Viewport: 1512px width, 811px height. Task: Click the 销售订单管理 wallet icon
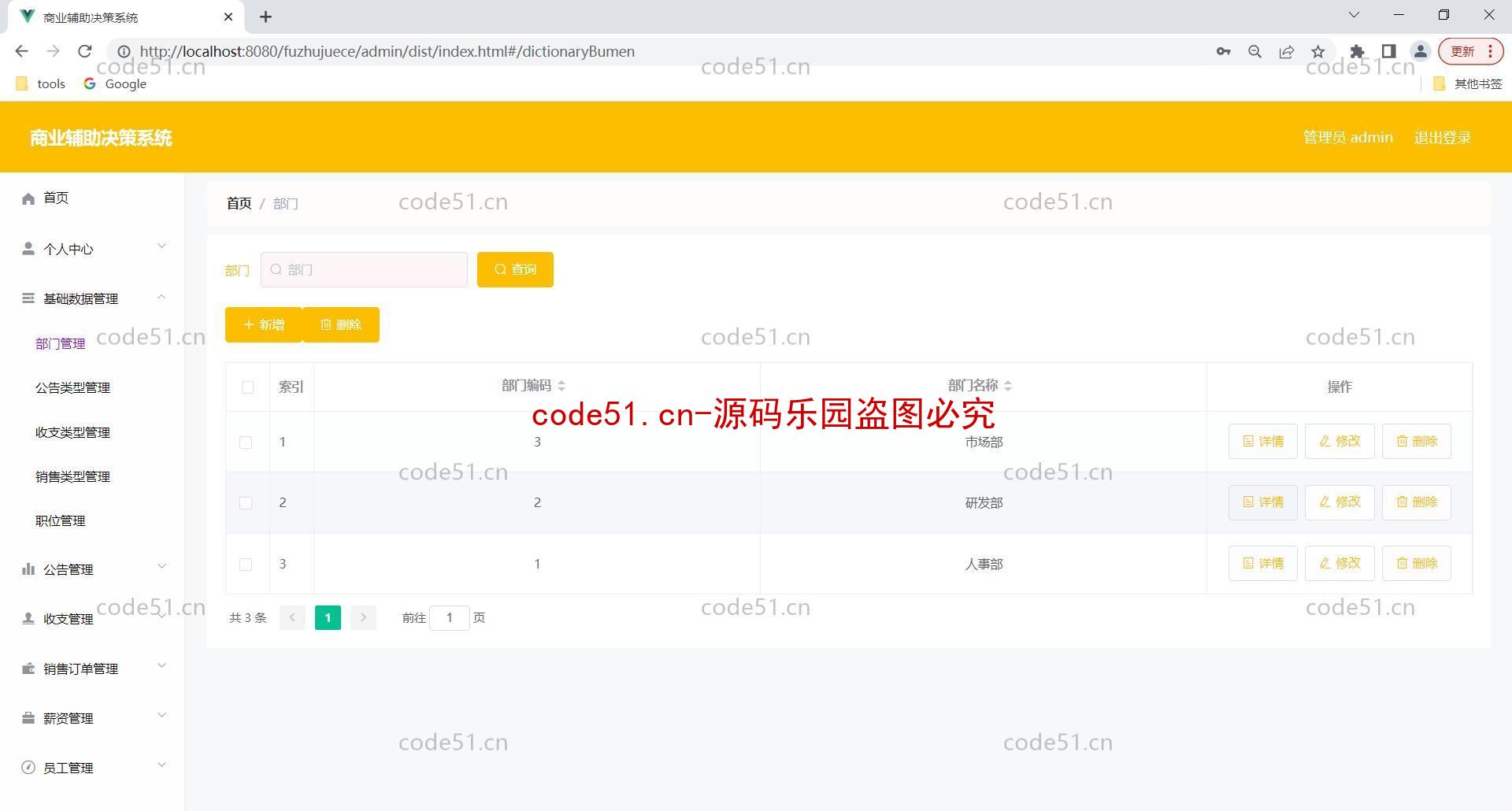(28, 668)
